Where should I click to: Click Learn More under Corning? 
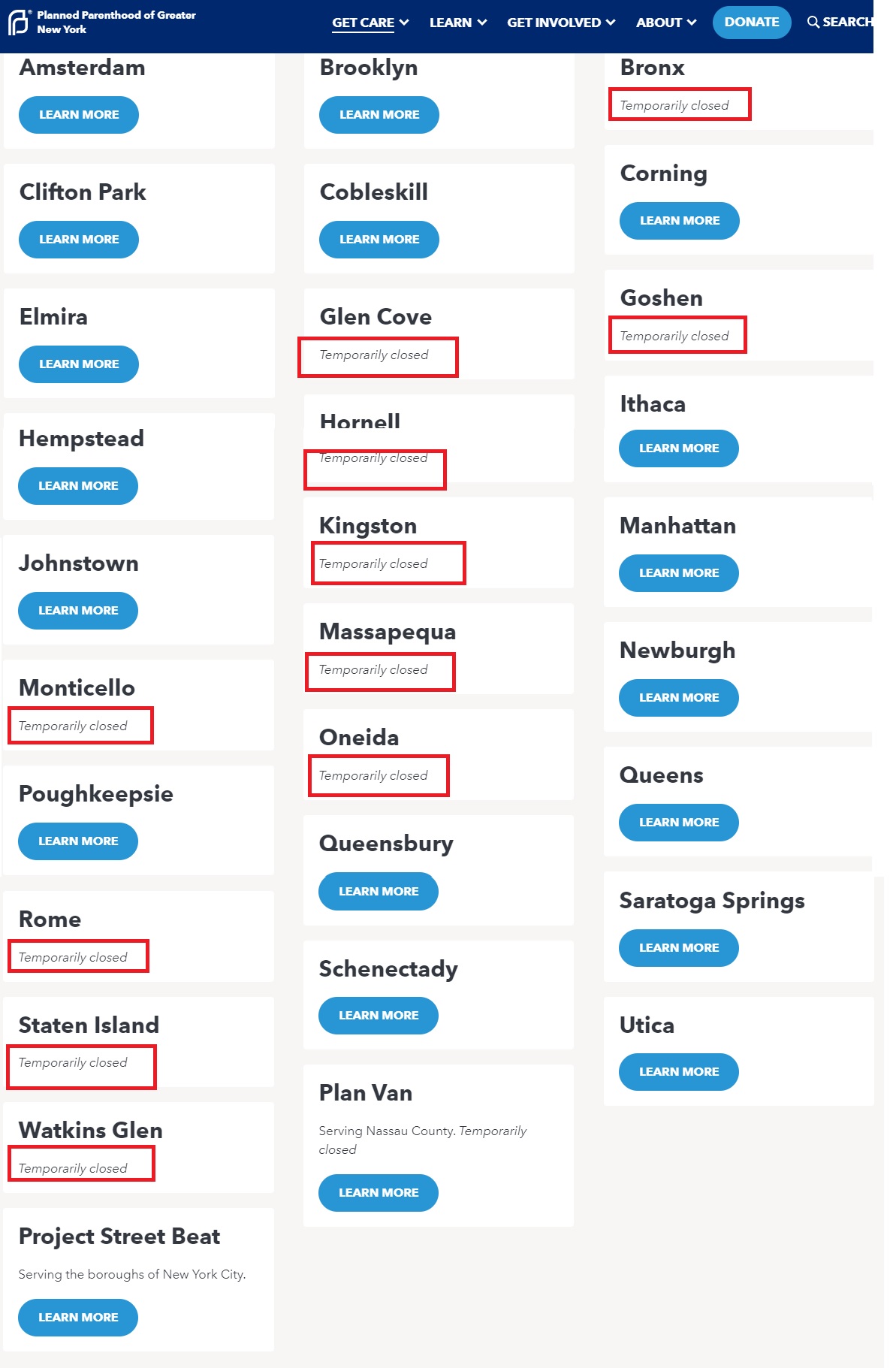click(x=680, y=221)
